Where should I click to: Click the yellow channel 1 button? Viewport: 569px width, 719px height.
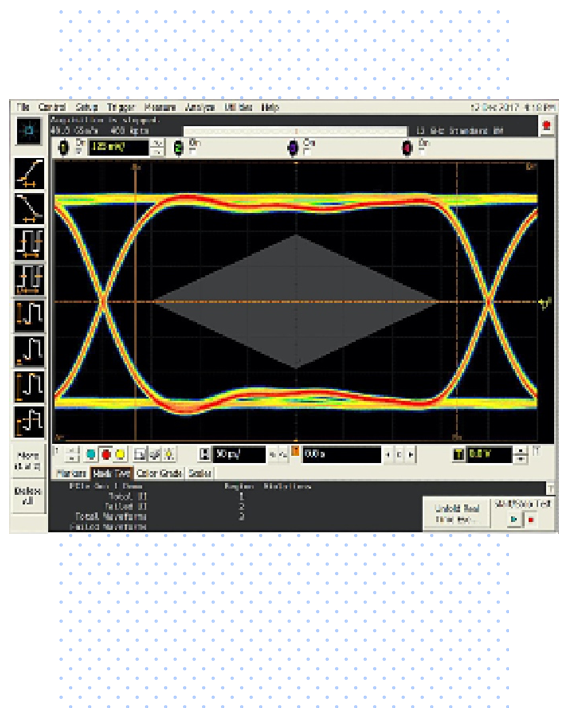click(x=64, y=148)
